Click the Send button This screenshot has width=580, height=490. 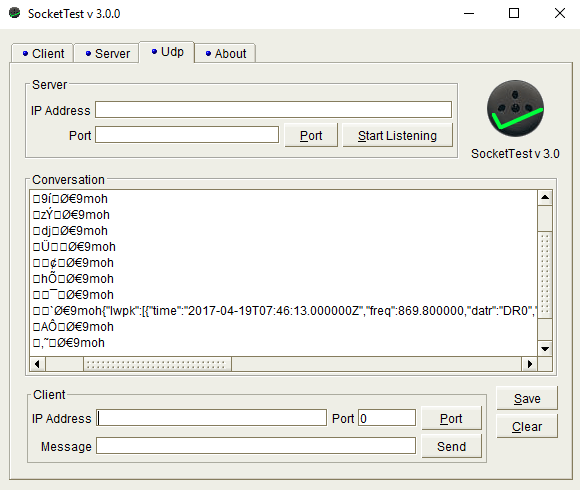tap(451, 446)
